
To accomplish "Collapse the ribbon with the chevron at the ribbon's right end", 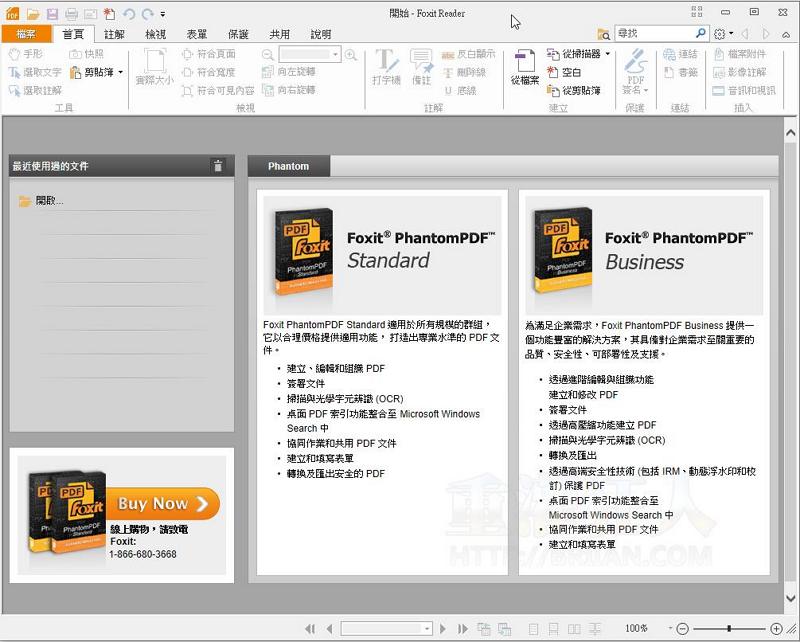I will click(786, 35).
